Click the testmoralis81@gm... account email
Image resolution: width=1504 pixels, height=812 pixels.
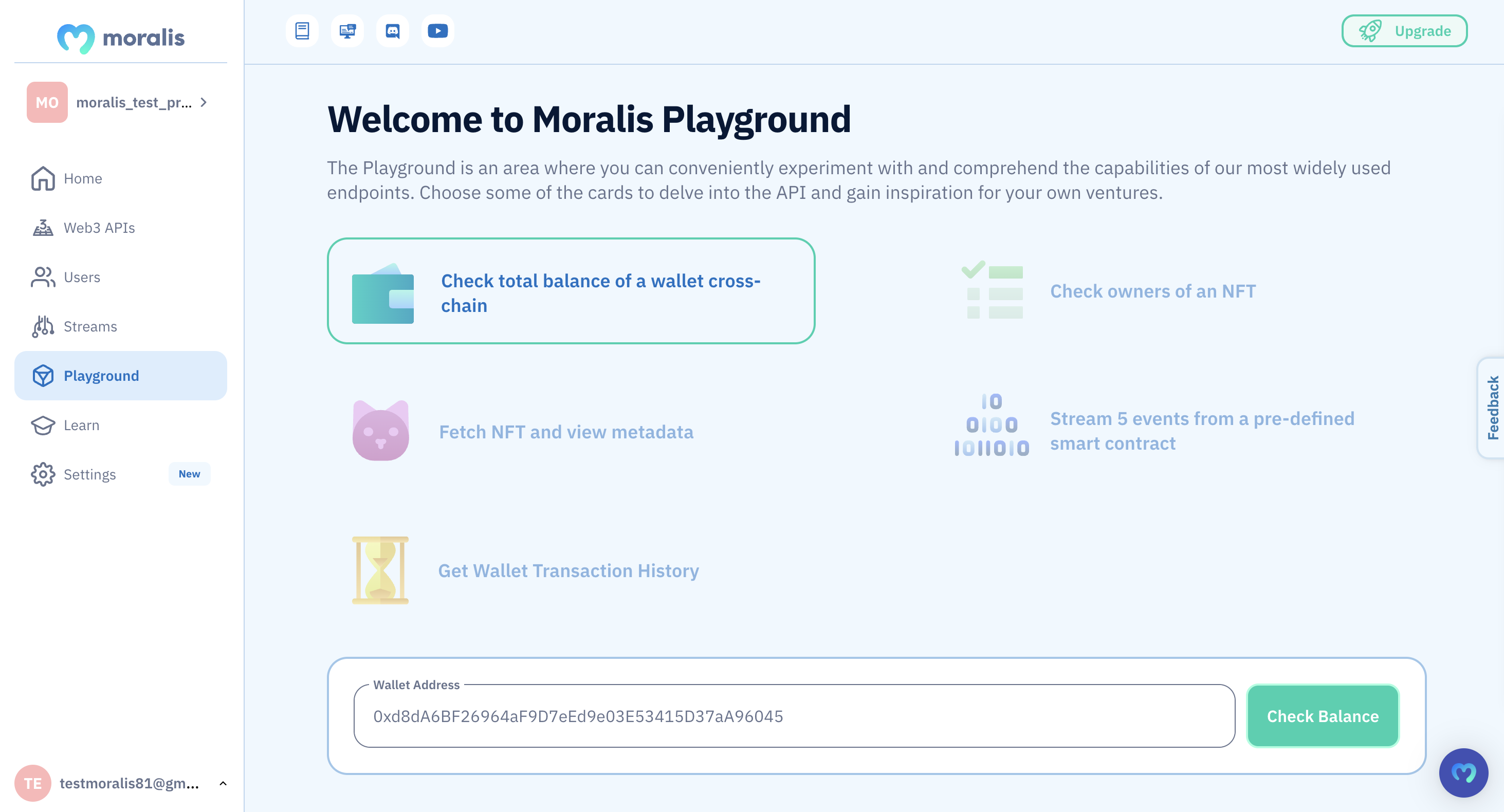[x=129, y=783]
